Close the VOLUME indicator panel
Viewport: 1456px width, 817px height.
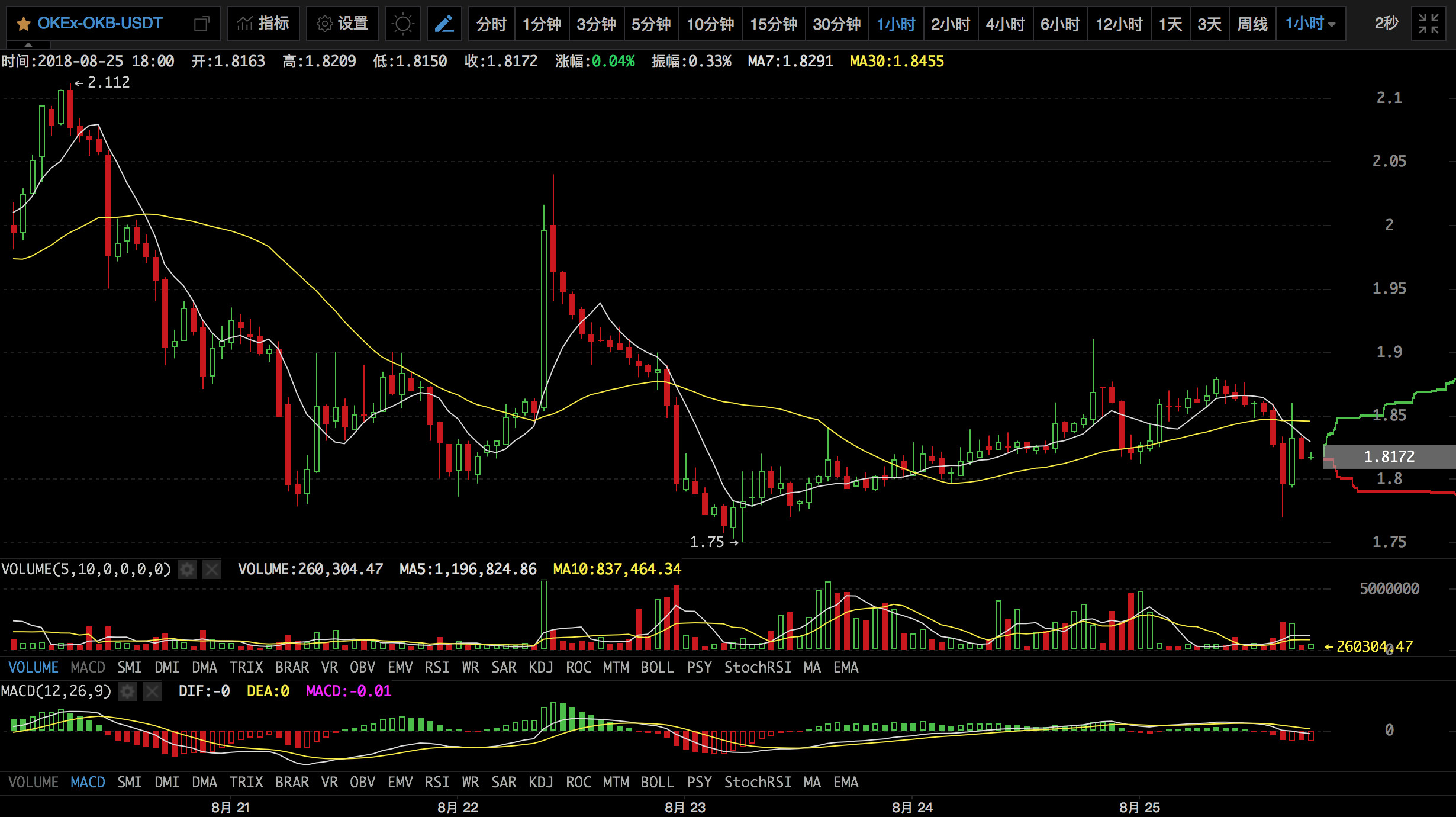pyautogui.click(x=212, y=570)
